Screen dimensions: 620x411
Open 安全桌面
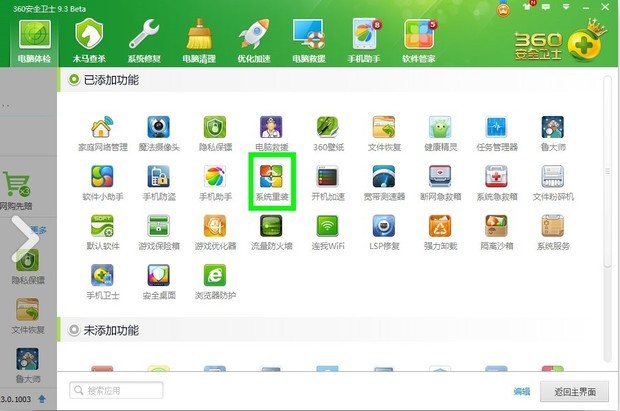coord(159,282)
